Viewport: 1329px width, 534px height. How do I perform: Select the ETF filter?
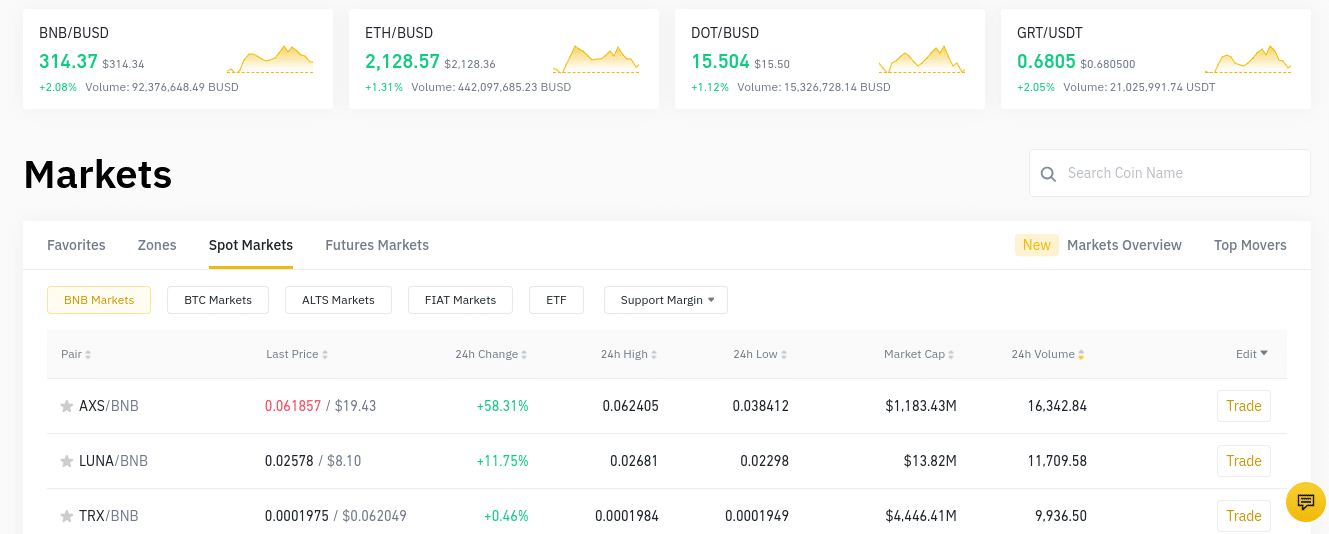point(556,300)
